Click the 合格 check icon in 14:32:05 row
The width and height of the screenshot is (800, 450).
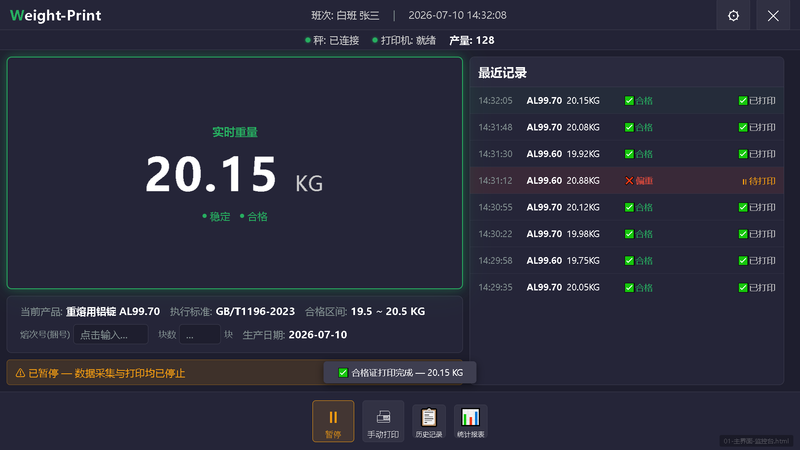click(629, 101)
